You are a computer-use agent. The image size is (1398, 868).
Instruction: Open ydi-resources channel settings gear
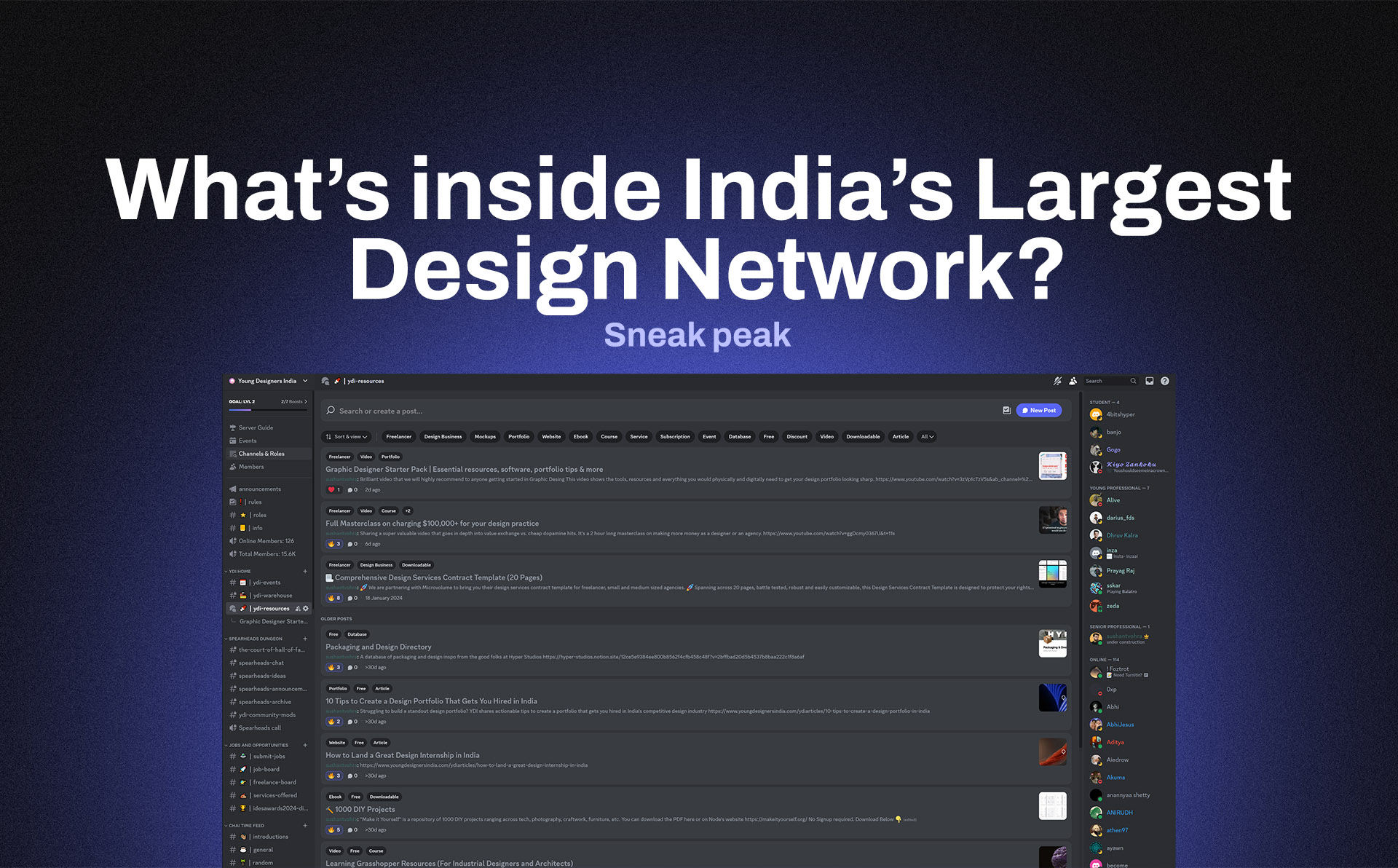tap(306, 609)
